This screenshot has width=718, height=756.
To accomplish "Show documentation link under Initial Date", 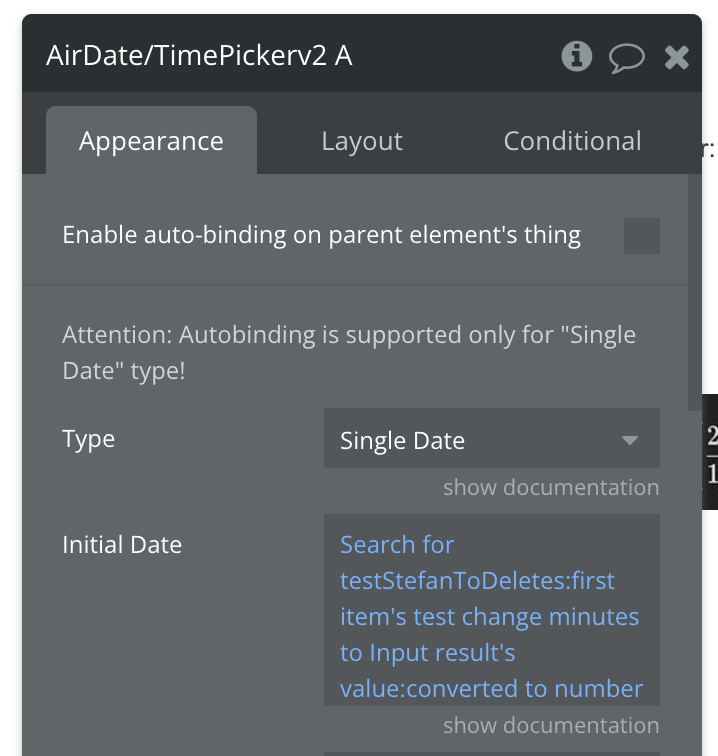I will click(551, 725).
